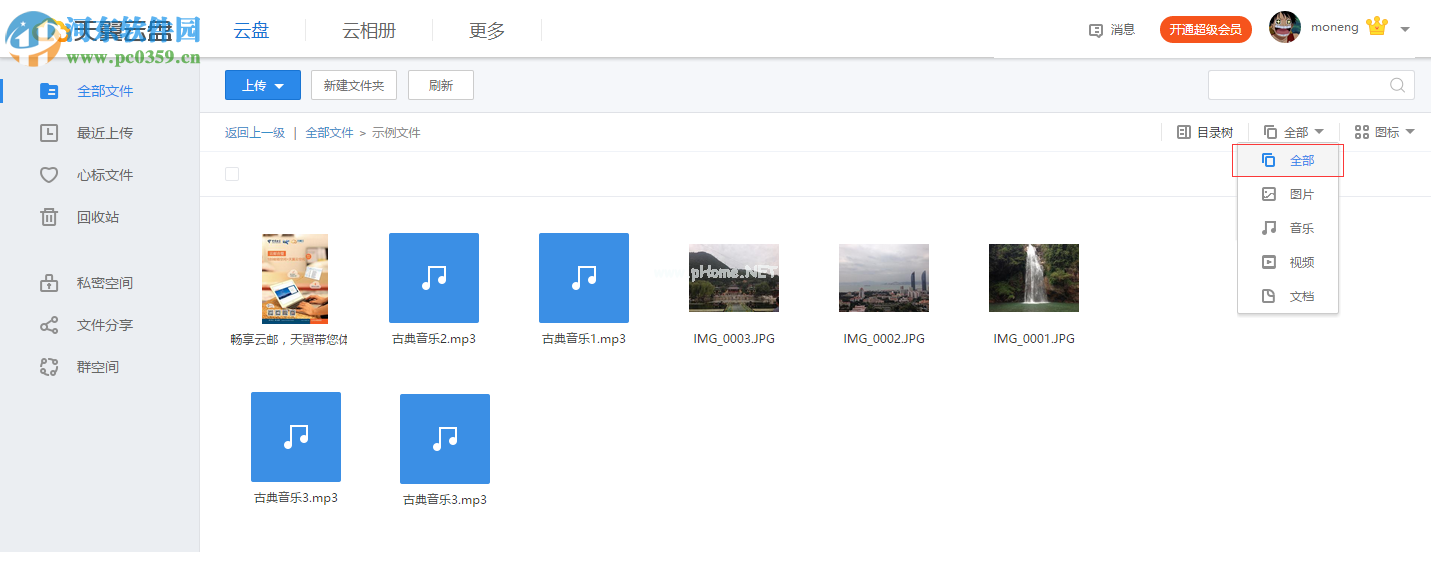Click the IMG_0003.JPG file name
The image size is (1440, 561).
tap(734, 339)
